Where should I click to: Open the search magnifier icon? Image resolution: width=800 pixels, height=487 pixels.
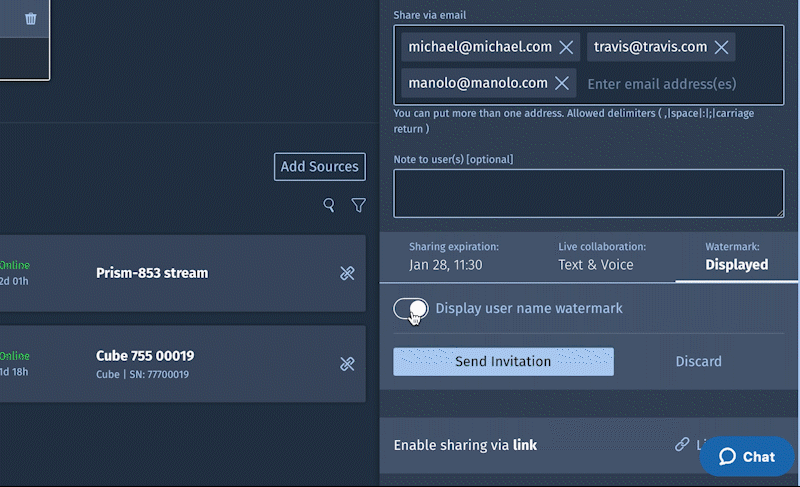[x=329, y=205]
